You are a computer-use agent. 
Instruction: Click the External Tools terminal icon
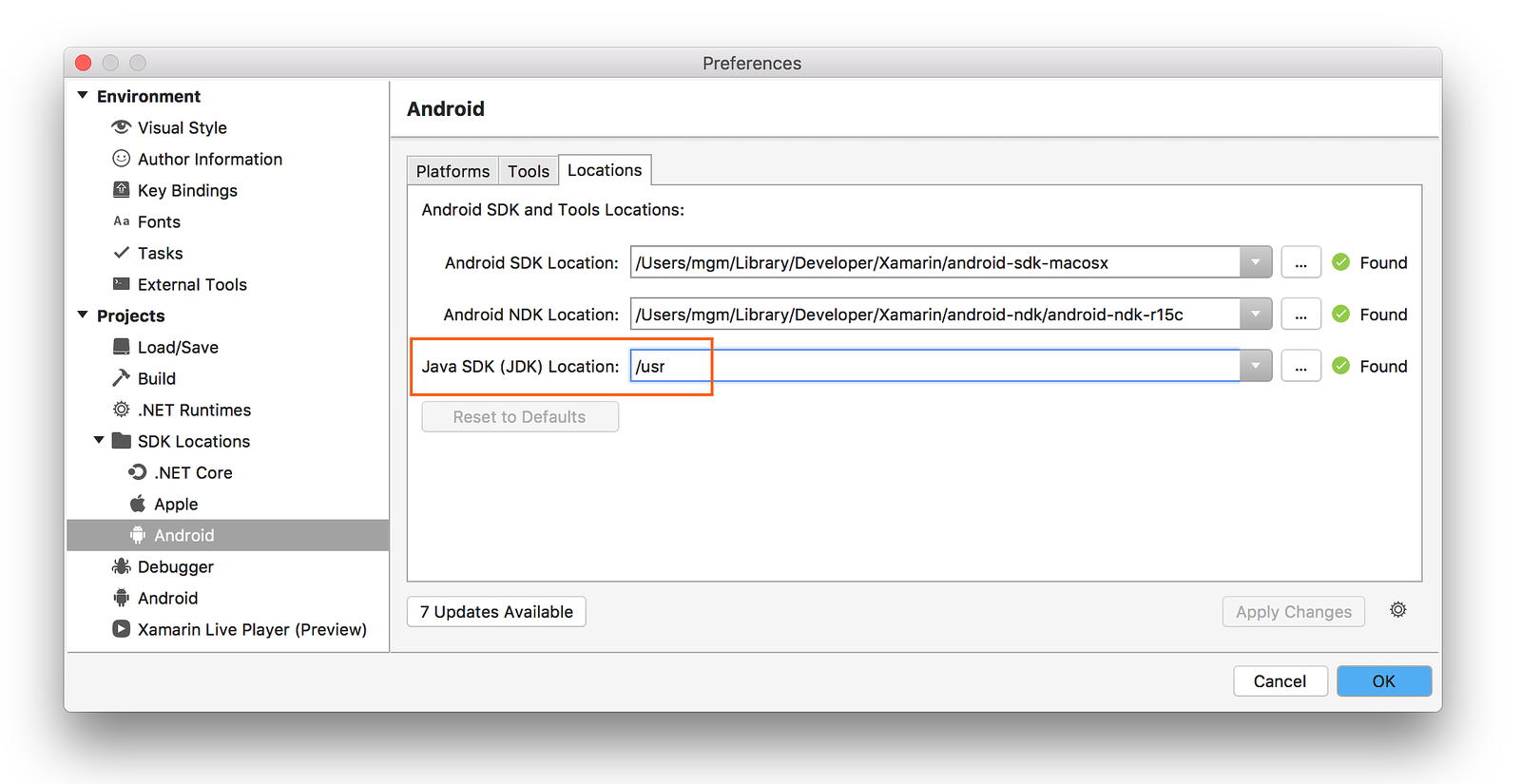pyautogui.click(x=121, y=283)
